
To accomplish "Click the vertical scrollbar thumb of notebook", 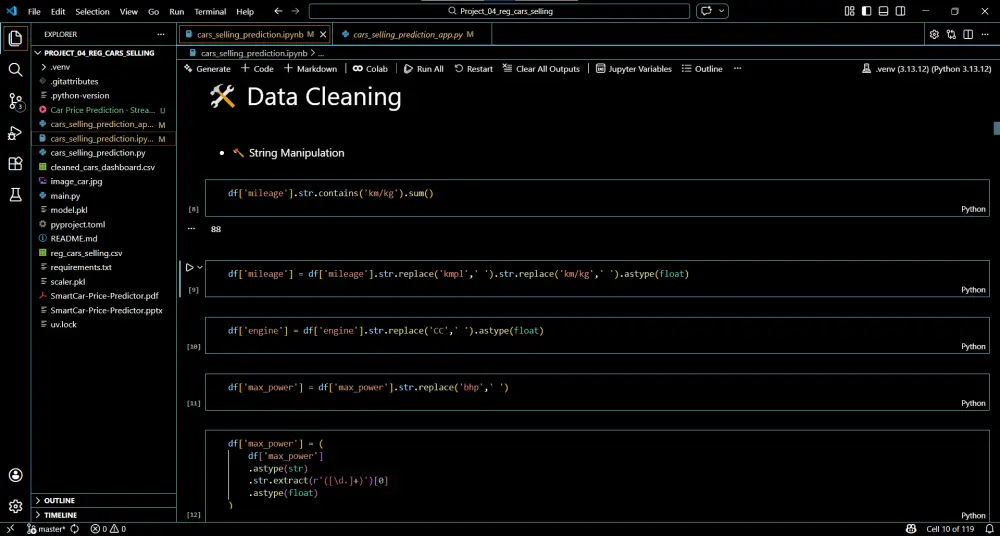I will [x=996, y=128].
